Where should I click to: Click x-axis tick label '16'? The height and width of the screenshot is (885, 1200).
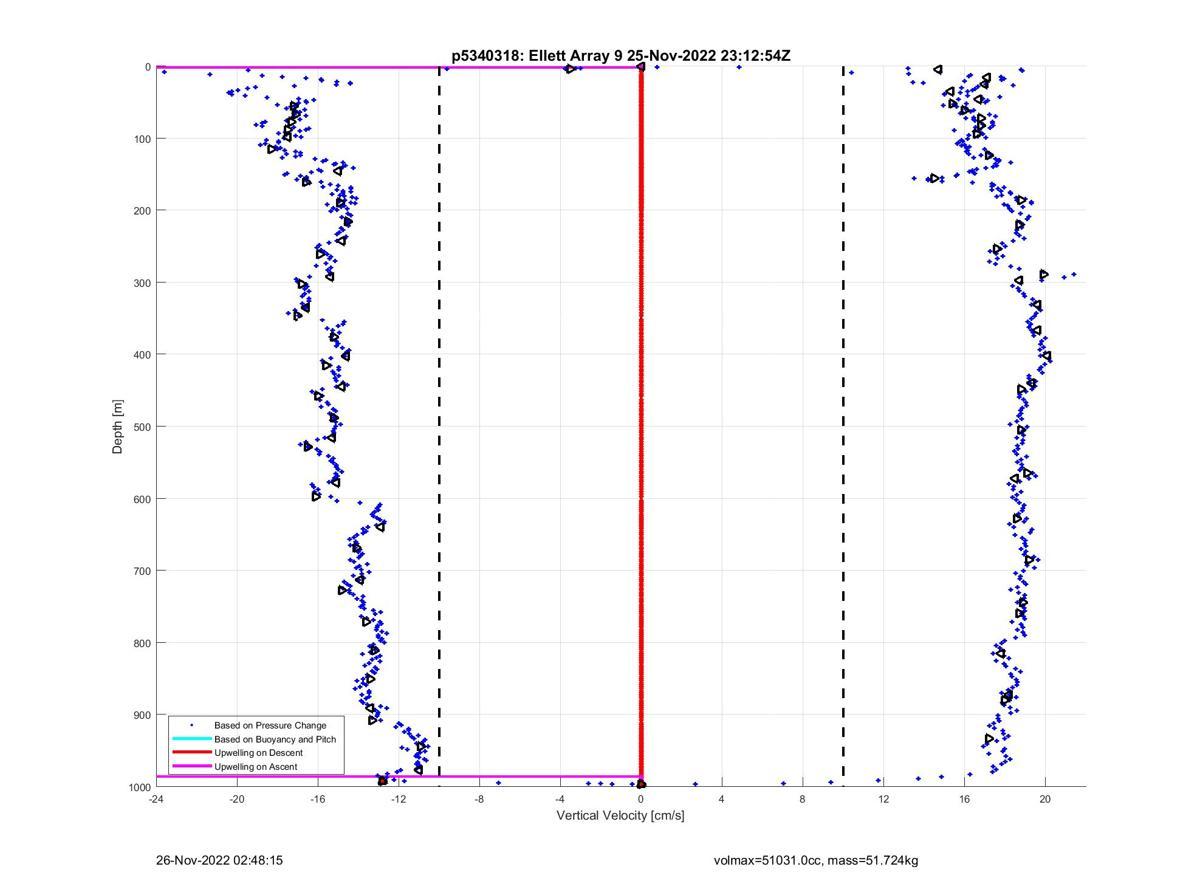pos(964,799)
